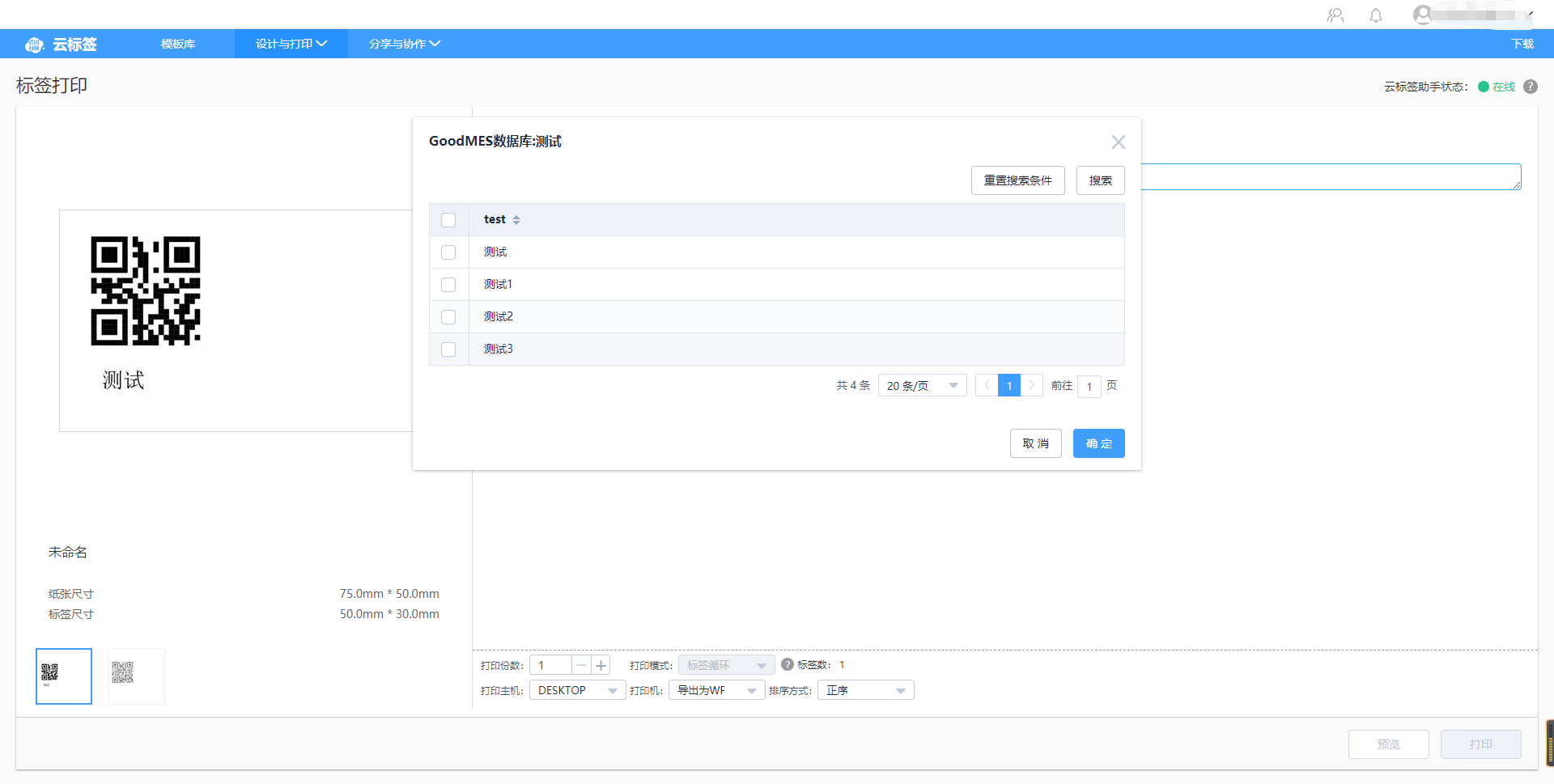Sort by the test column arrows
The image size is (1554, 784).
[516, 220]
